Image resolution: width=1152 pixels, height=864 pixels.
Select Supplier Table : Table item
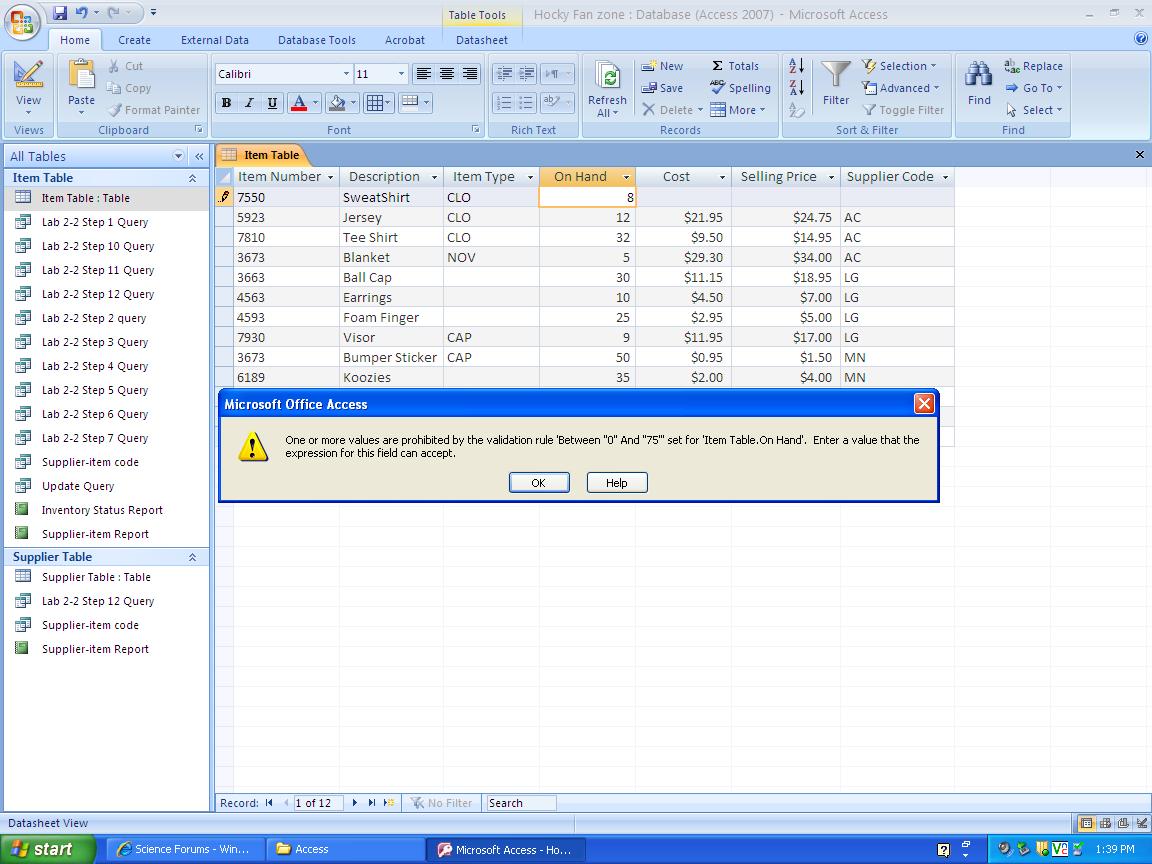(x=96, y=577)
